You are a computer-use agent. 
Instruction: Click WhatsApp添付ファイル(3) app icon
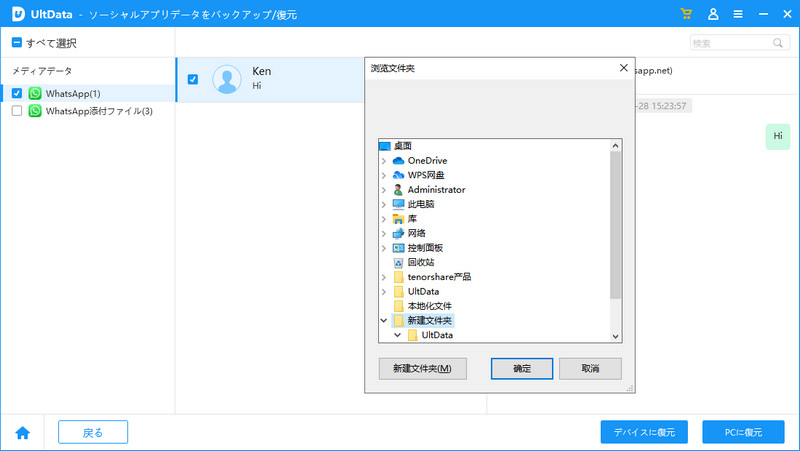[x=35, y=111]
